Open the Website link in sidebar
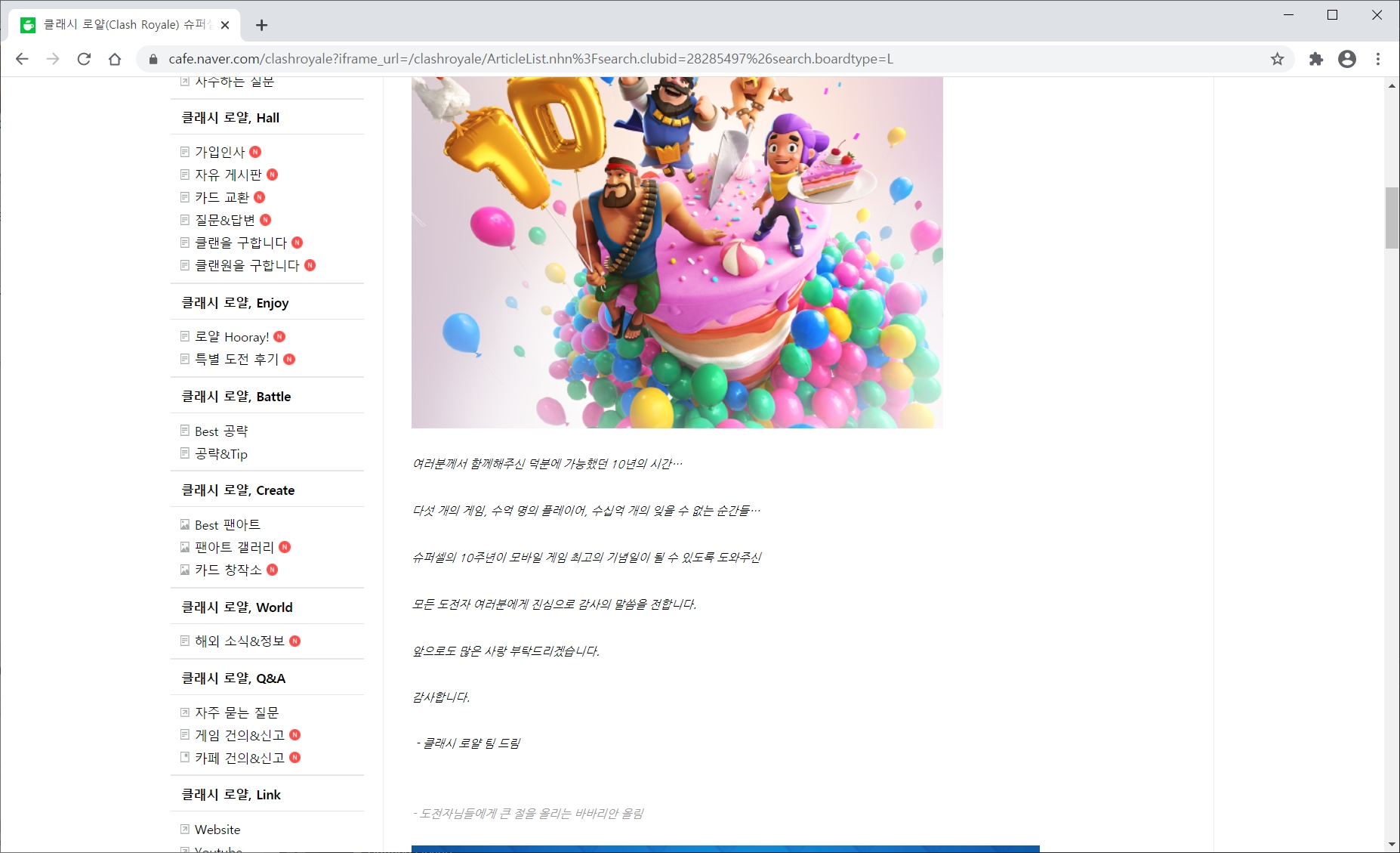The width and height of the screenshot is (1400, 853). click(x=217, y=830)
